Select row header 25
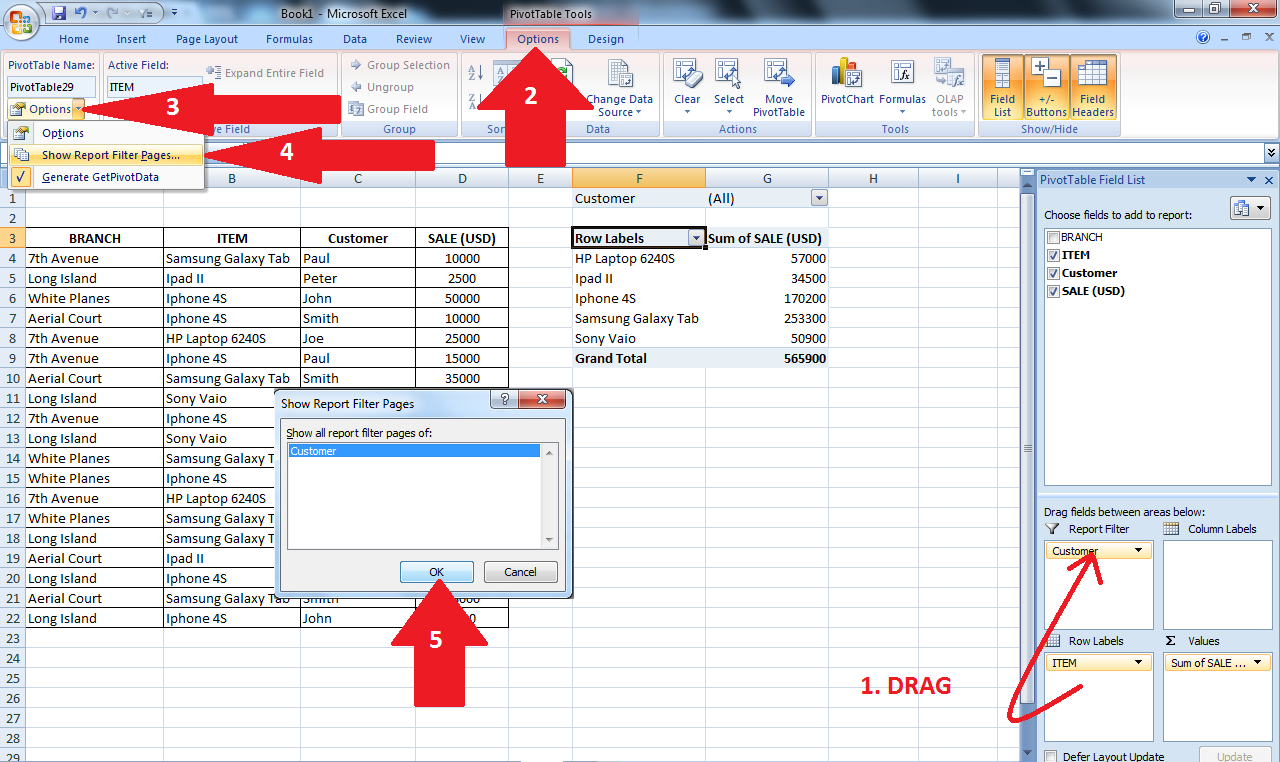The image size is (1280, 762). 13,678
